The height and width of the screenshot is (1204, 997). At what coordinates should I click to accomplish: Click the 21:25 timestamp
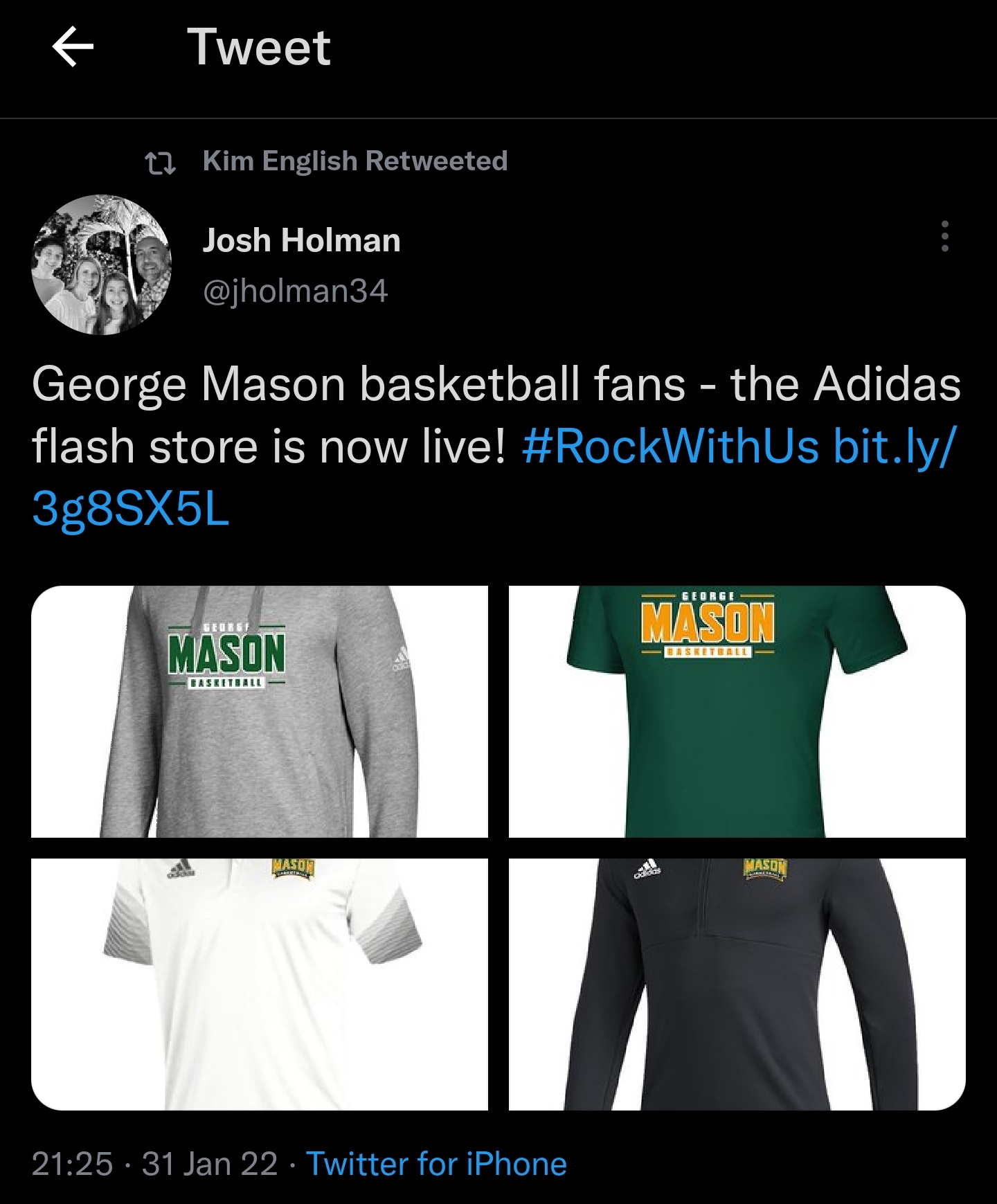click(72, 1164)
